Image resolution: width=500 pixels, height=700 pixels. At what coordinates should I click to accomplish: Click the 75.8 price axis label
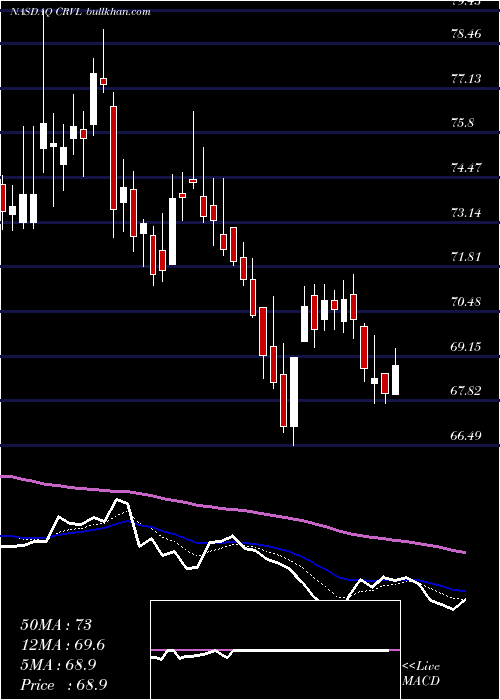[x=462, y=123]
